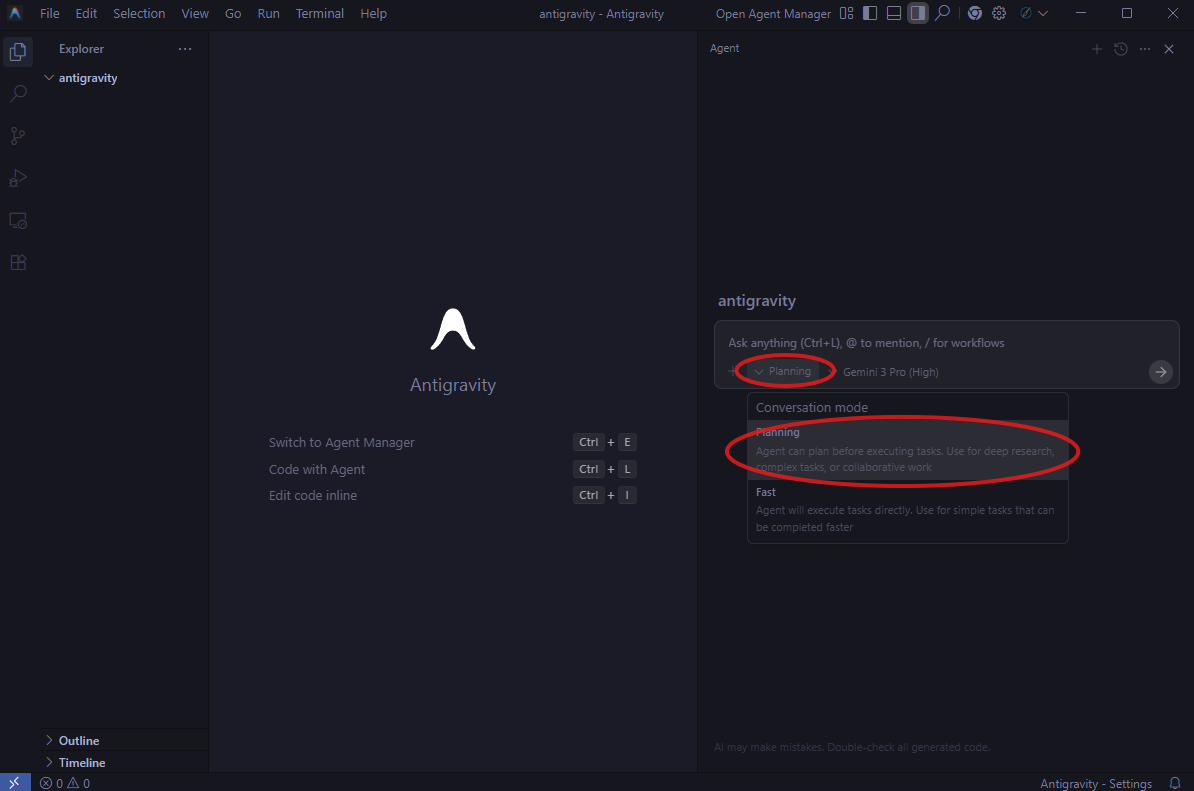This screenshot has width=1194, height=791.
Task: Select Planning conversation mode option
Action: coord(908,450)
